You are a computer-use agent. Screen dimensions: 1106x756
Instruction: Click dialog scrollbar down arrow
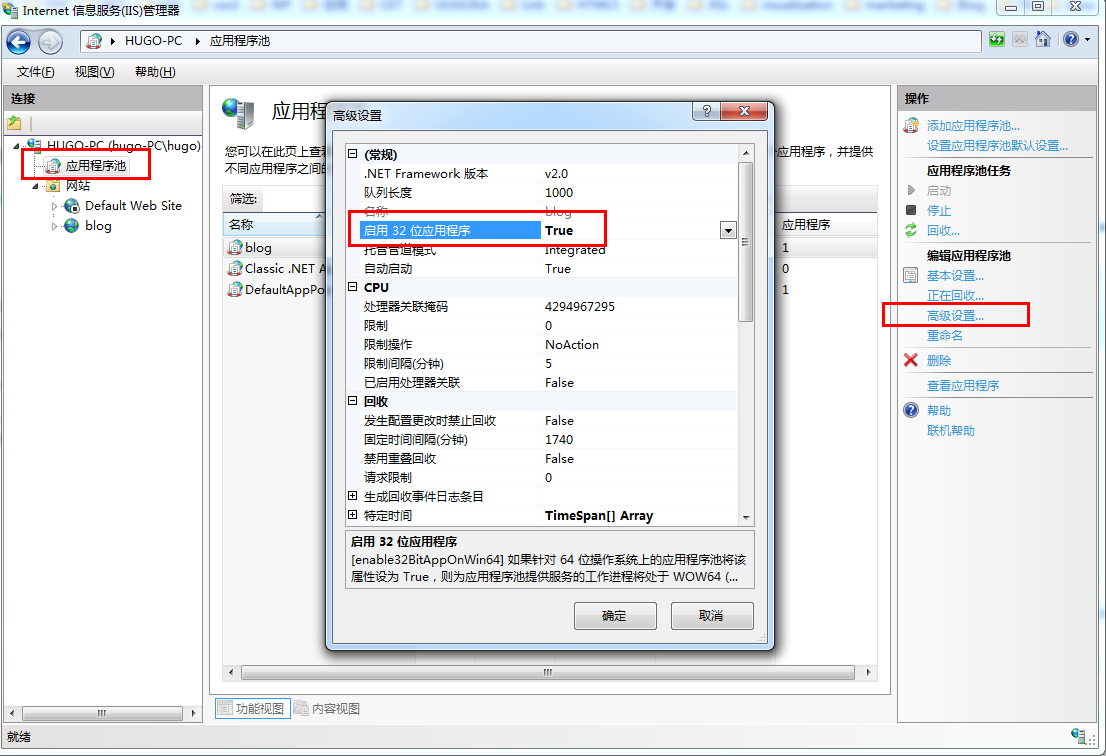pos(746,518)
